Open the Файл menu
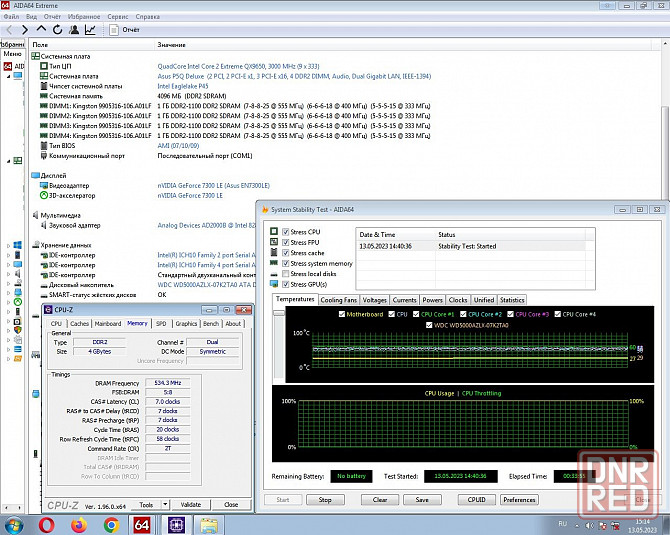 pos(12,17)
